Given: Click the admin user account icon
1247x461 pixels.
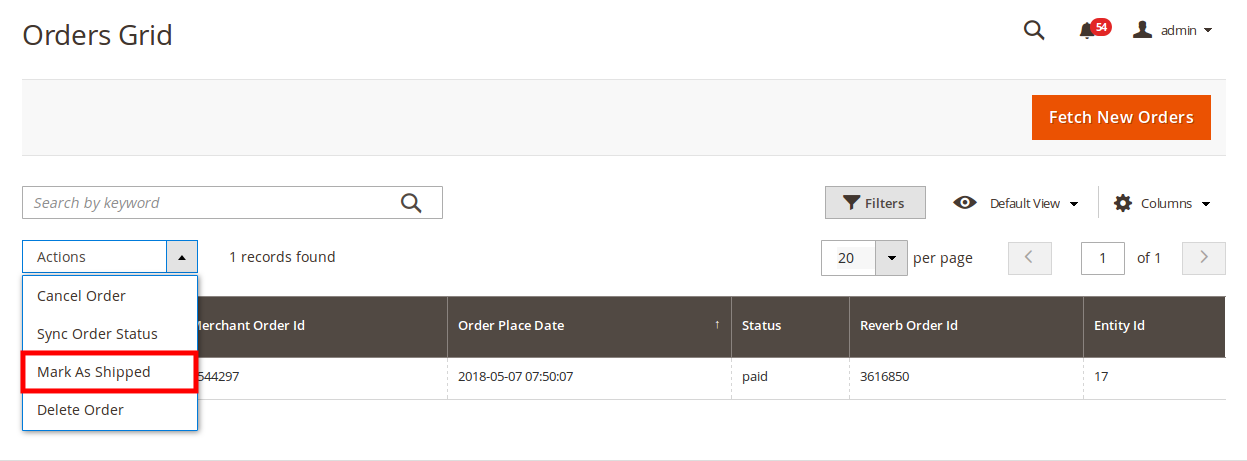Looking at the screenshot, I should 1143,30.
